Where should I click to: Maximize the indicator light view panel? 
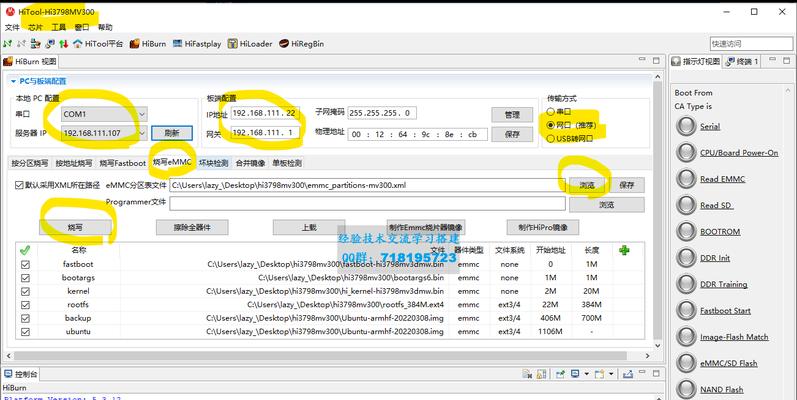pyautogui.click(x=786, y=61)
